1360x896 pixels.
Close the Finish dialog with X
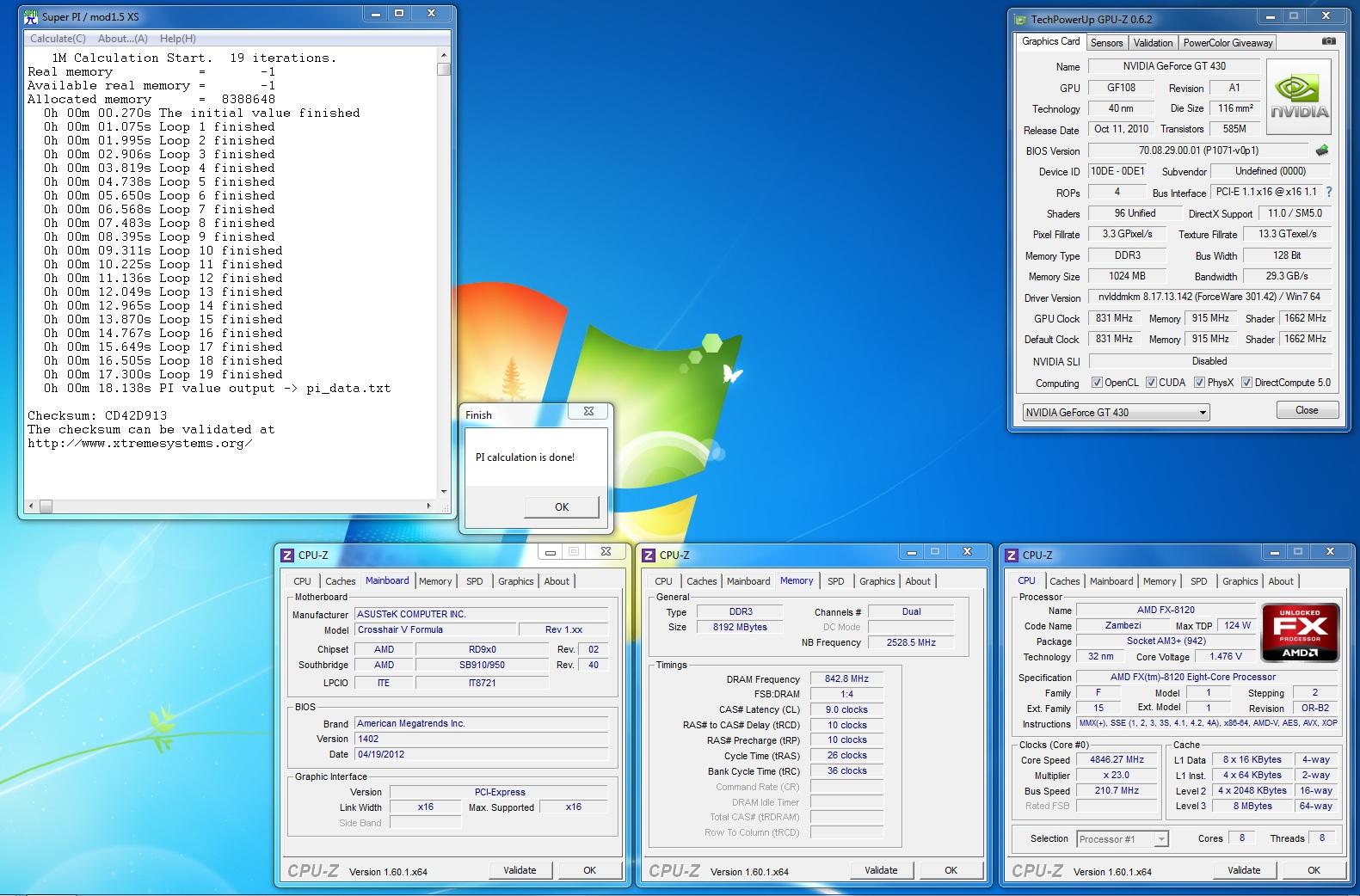click(x=588, y=412)
